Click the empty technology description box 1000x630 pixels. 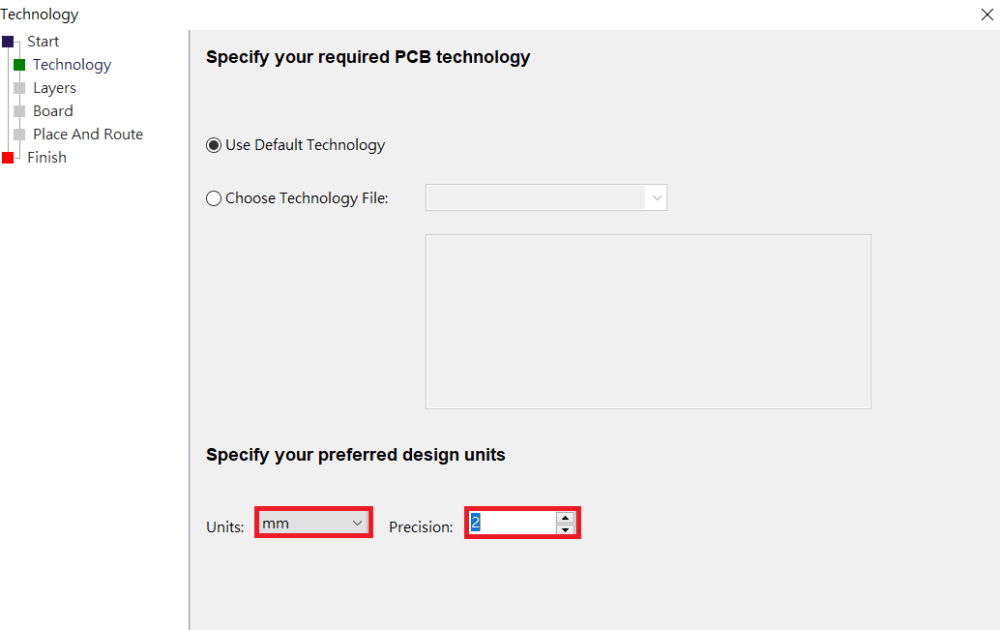[x=648, y=321]
